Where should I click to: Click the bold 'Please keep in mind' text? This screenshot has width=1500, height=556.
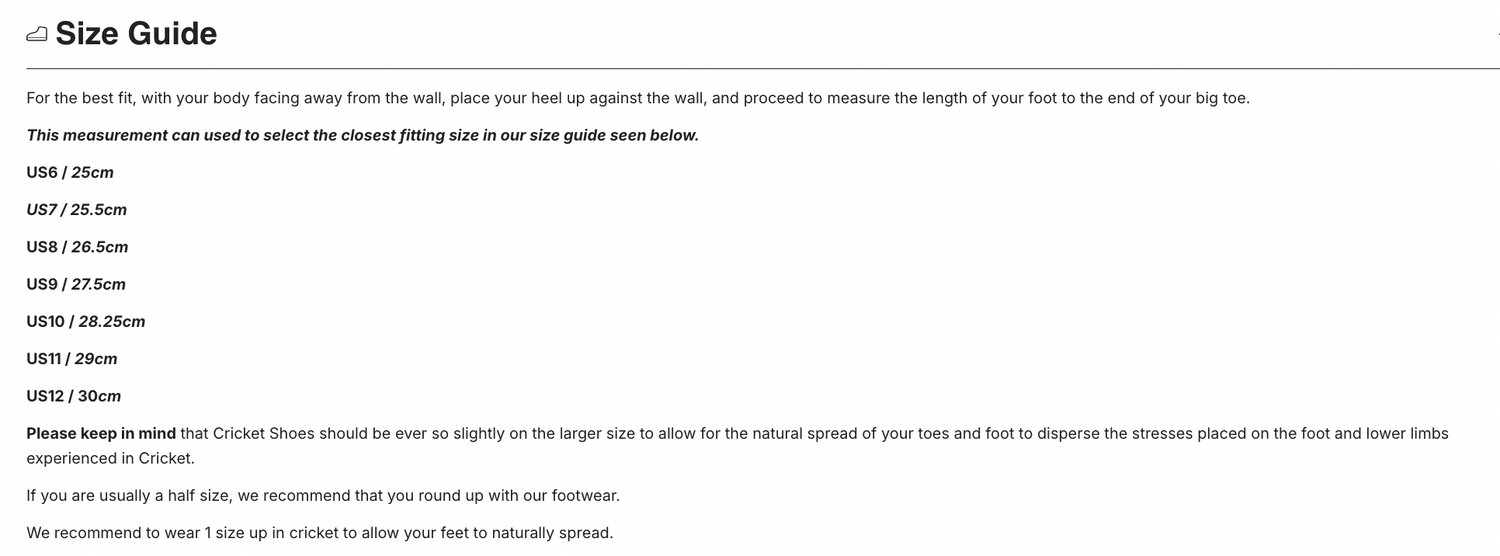pyautogui.click(x=101, y=433)
